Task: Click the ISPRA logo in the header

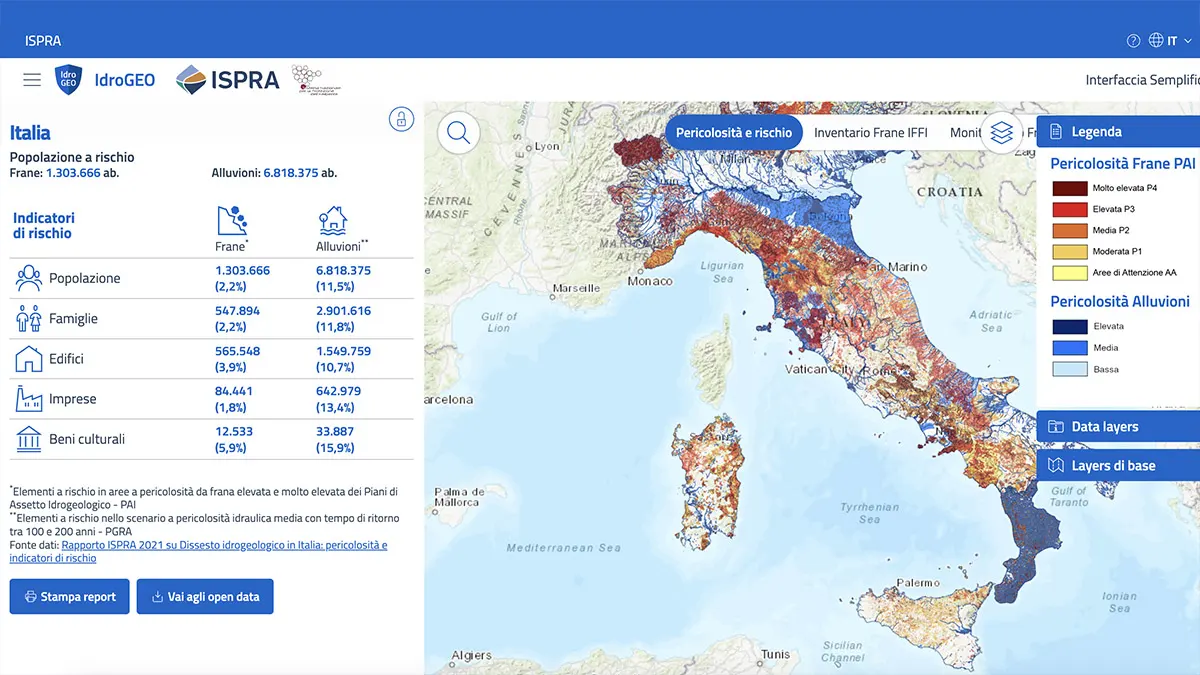Action: (x=228, y=80)
